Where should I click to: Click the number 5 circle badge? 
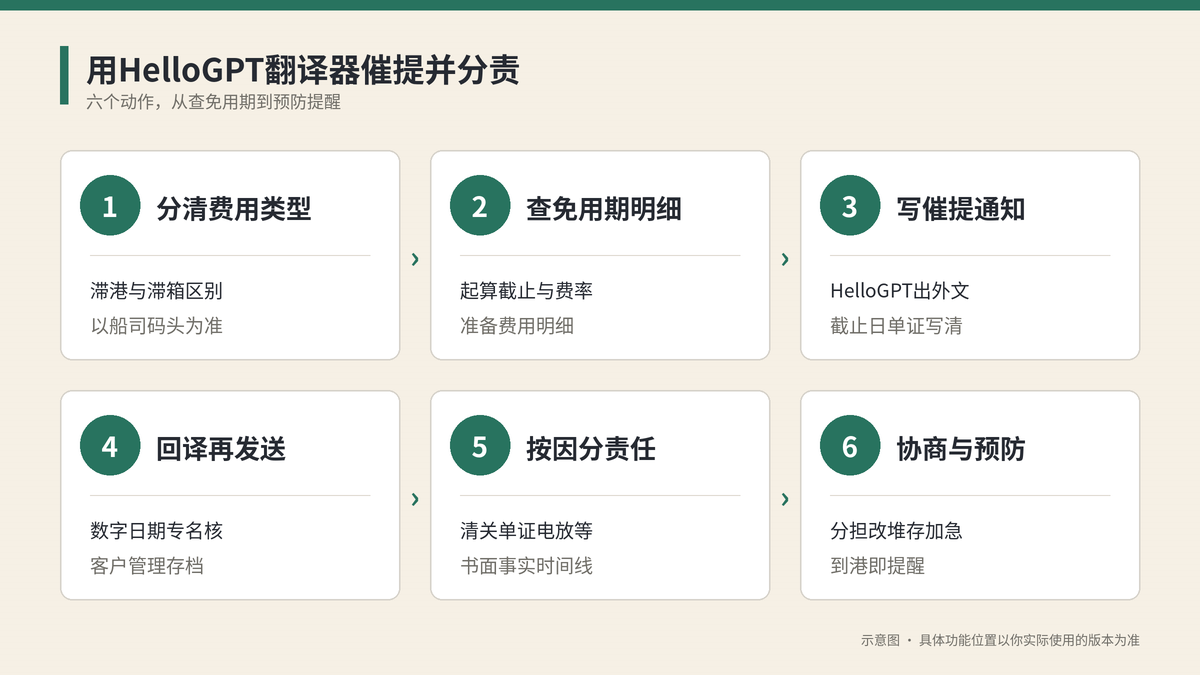pos(480,447)
